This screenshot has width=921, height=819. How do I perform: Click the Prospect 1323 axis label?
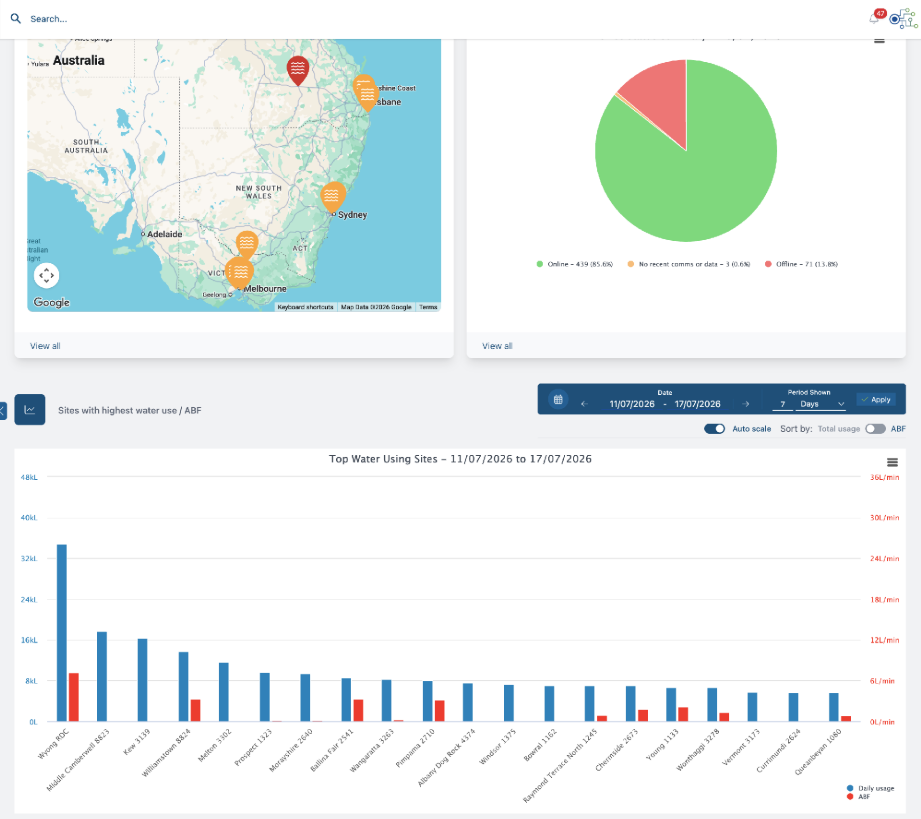[253, 747]
